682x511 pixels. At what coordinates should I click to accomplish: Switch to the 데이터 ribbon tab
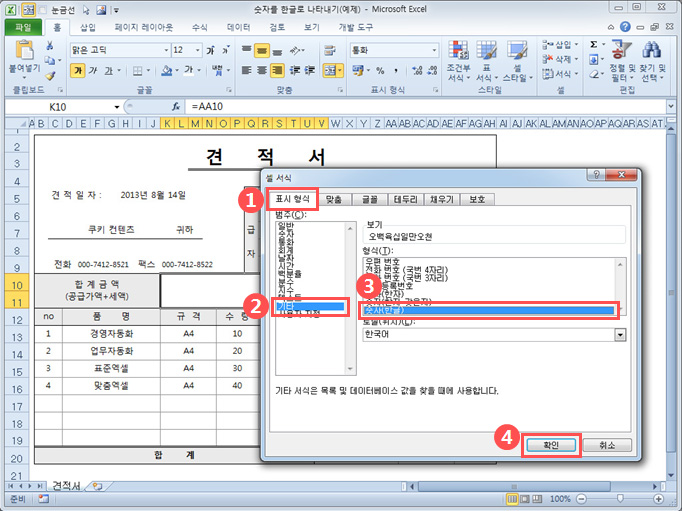tap(238, 27)
